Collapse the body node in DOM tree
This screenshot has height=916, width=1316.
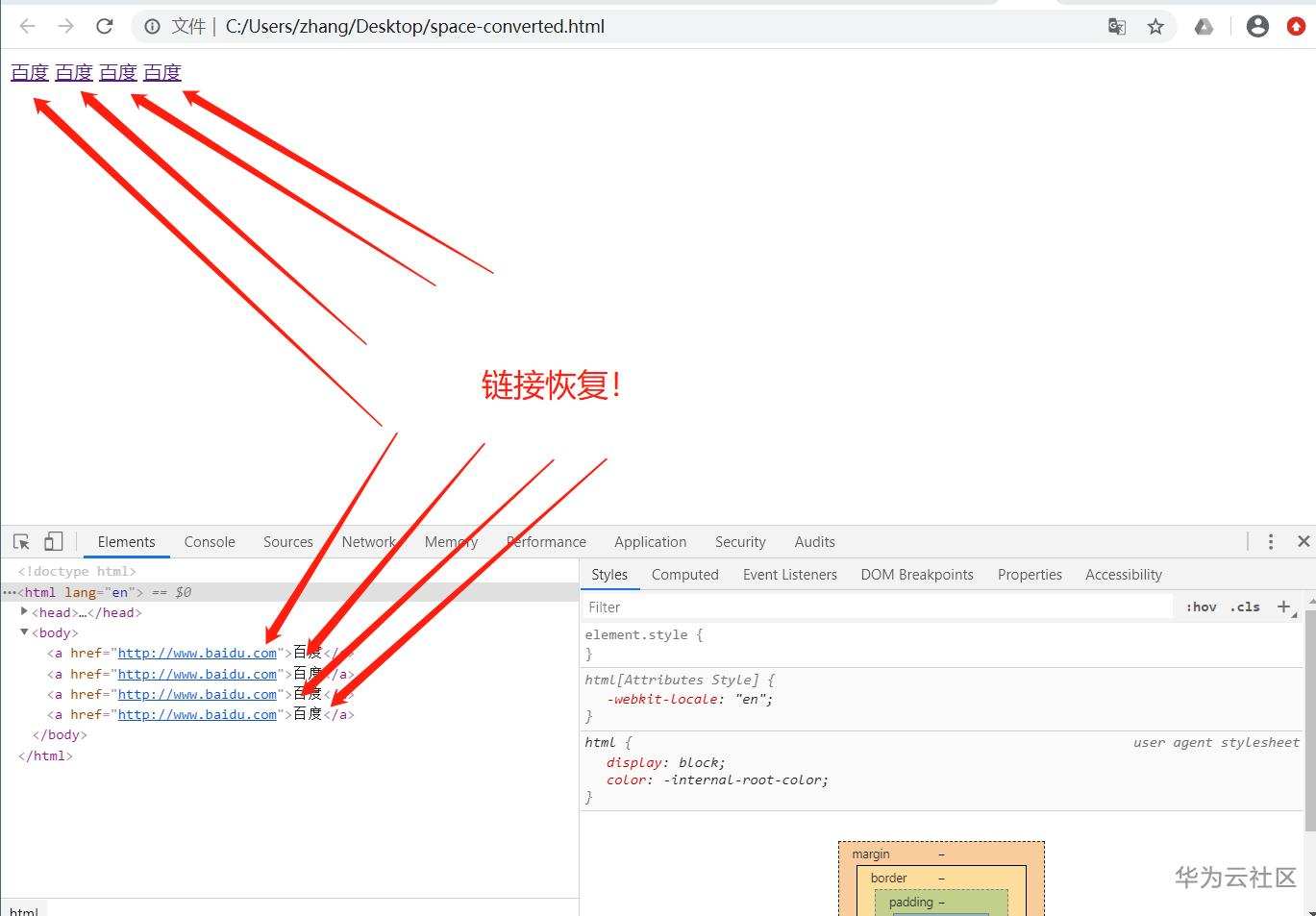click(24, 632)
